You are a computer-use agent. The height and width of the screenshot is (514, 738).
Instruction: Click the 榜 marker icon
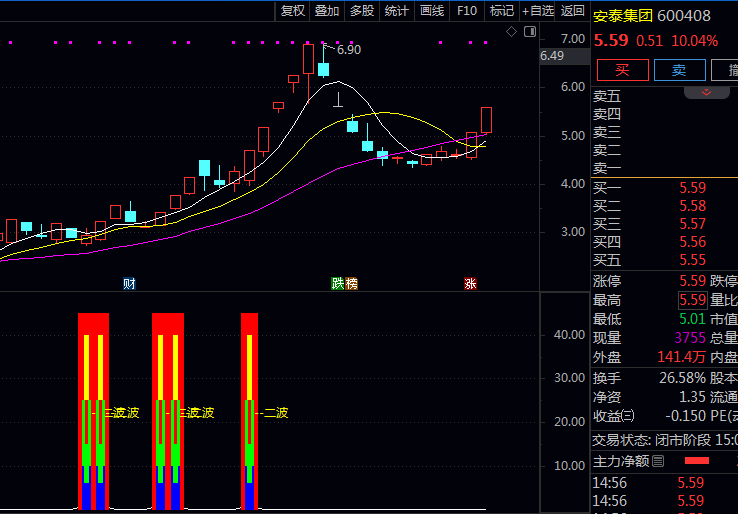[350, 283]
